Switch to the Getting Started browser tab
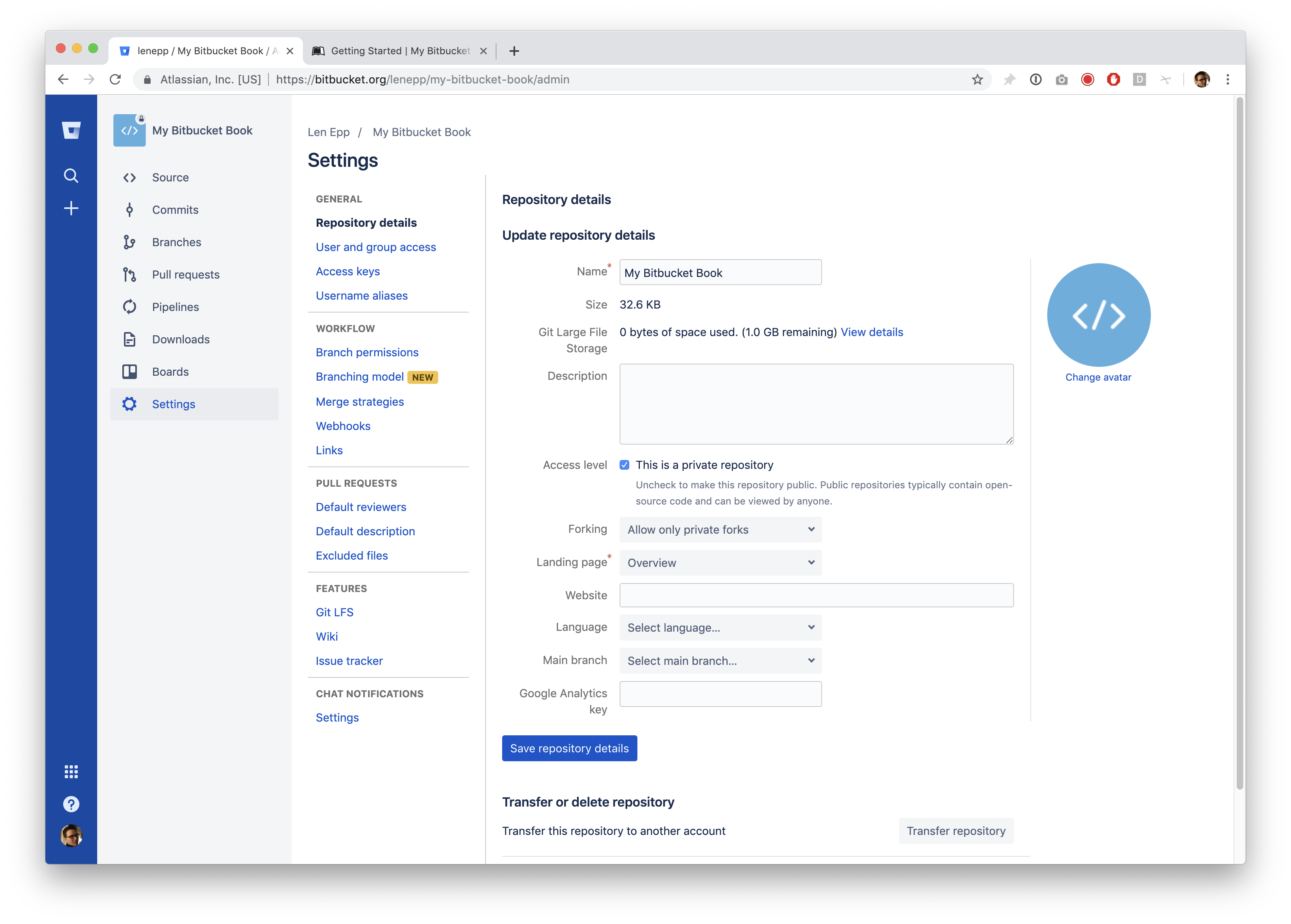This screenshot has height=924, width=1291. coord(400,51)
